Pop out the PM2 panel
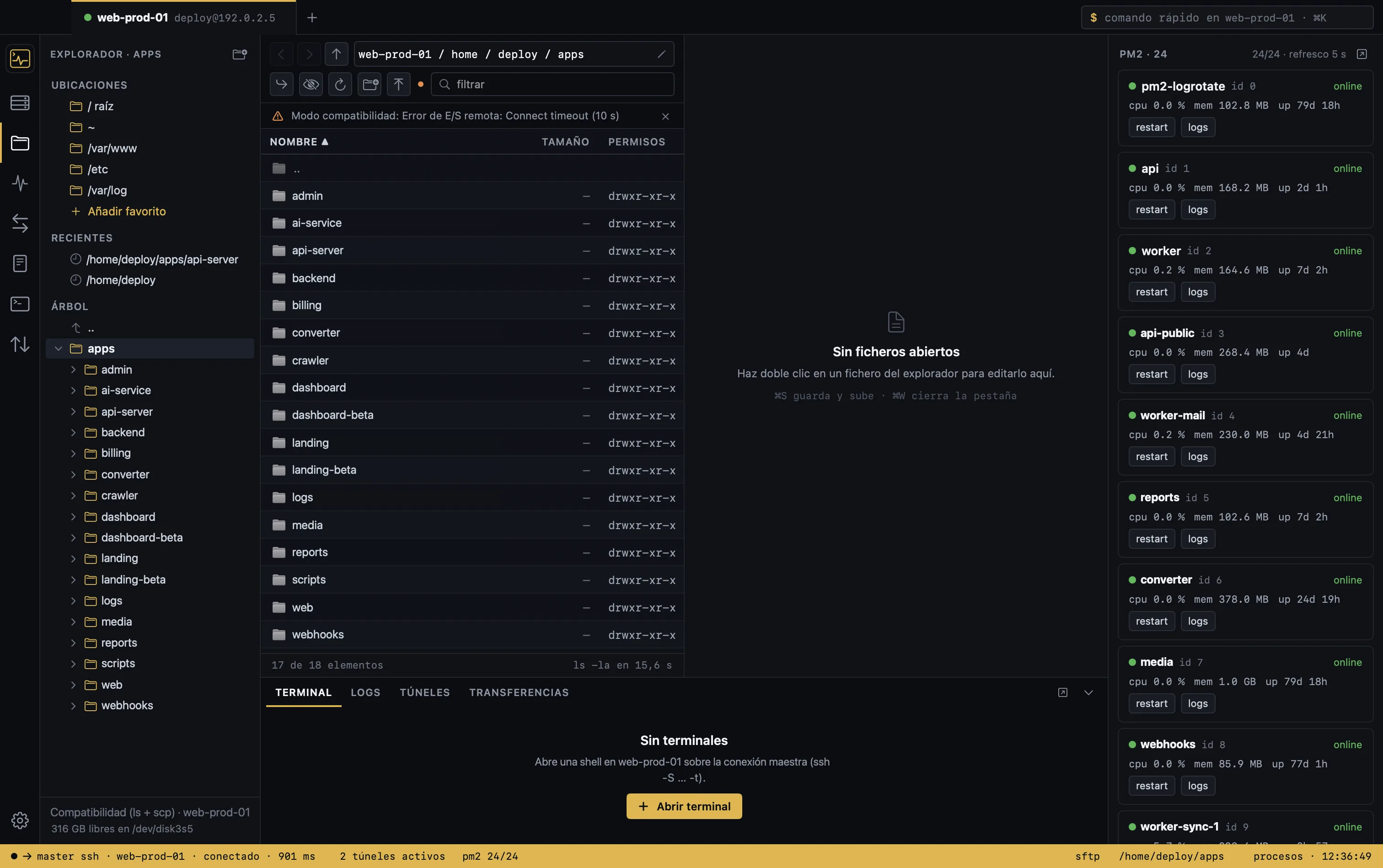The image size is (1383, 868). click(1362, 54)
